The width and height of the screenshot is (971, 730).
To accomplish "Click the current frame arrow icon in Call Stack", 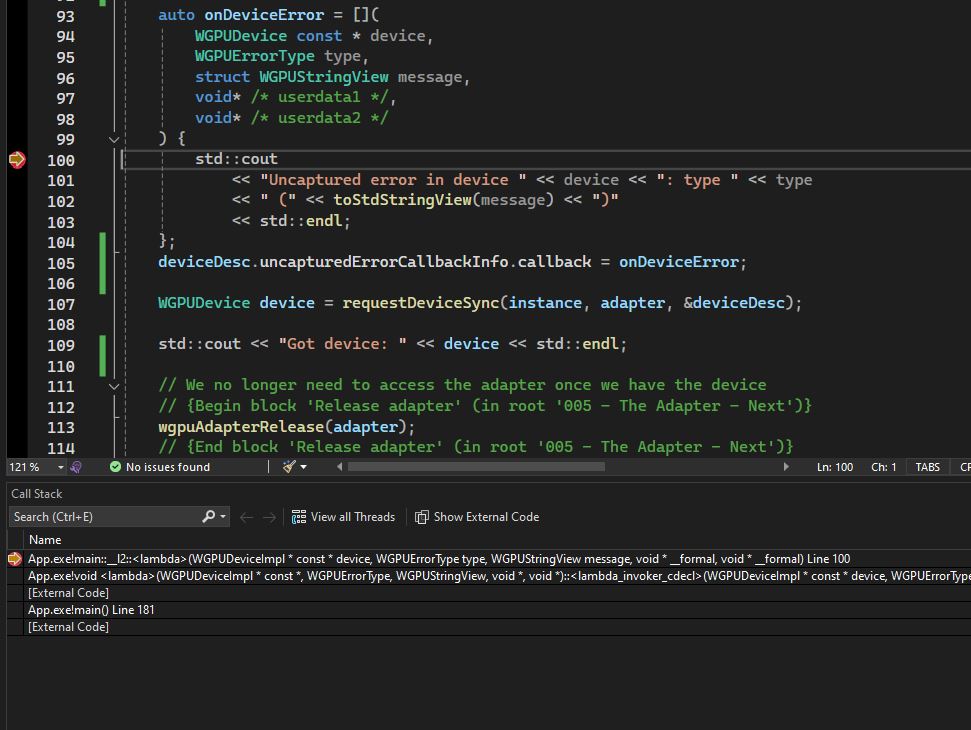I will click(15, 559).
